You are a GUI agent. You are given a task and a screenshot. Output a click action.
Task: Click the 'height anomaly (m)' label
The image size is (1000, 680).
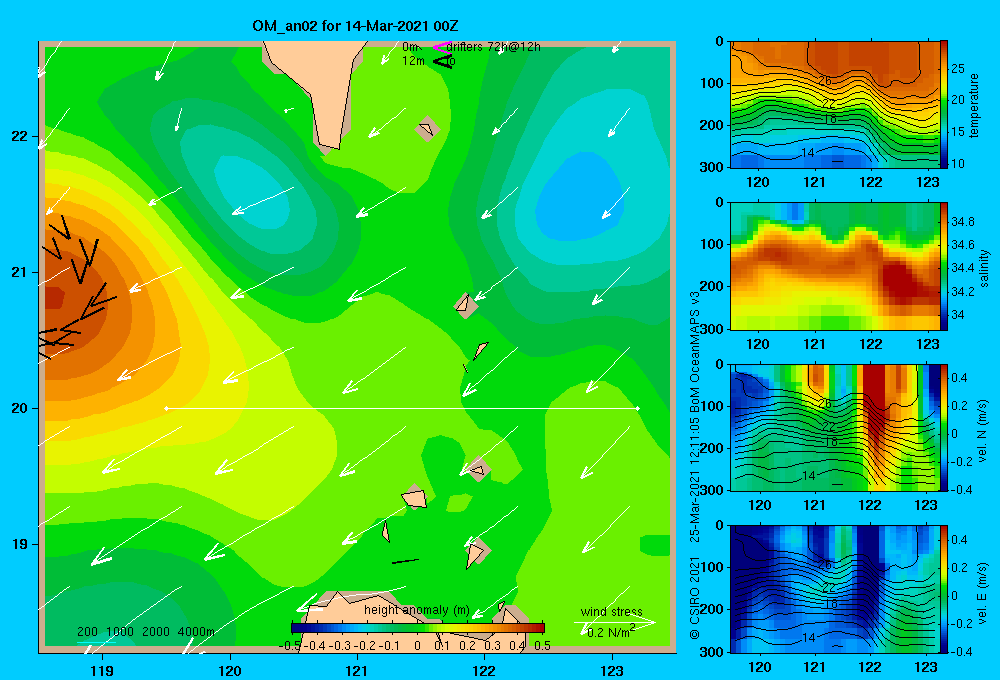(416, 610)
